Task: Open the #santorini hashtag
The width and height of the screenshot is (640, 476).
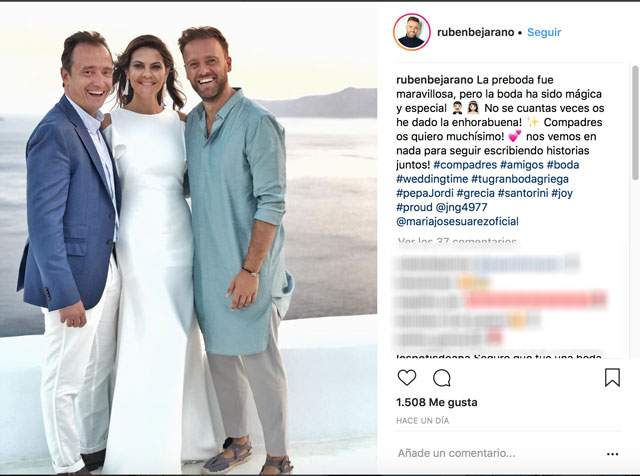Action: tap(523, 193)
